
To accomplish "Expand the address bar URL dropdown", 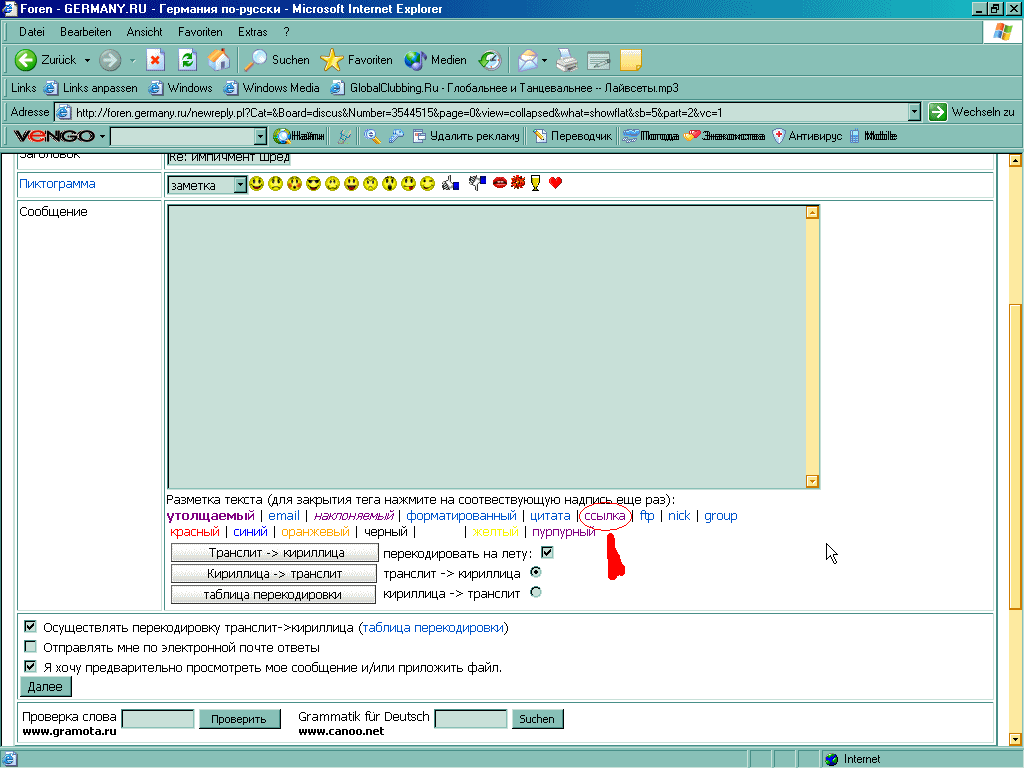I will click(914, 112).
